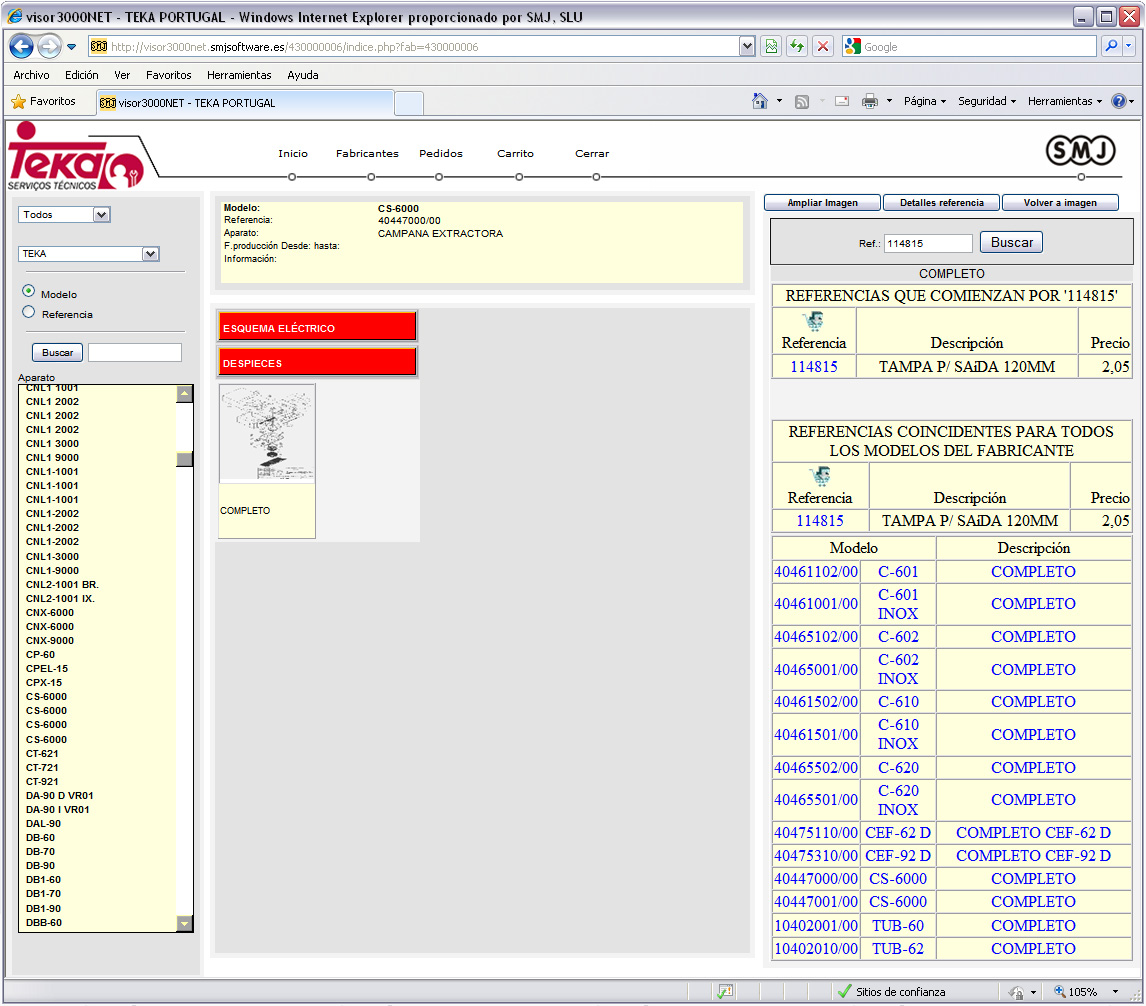Viewport: 1146px width, 1006px height.
Task: Expand the address bar history dropdown
Action: [x=747, y=47]
